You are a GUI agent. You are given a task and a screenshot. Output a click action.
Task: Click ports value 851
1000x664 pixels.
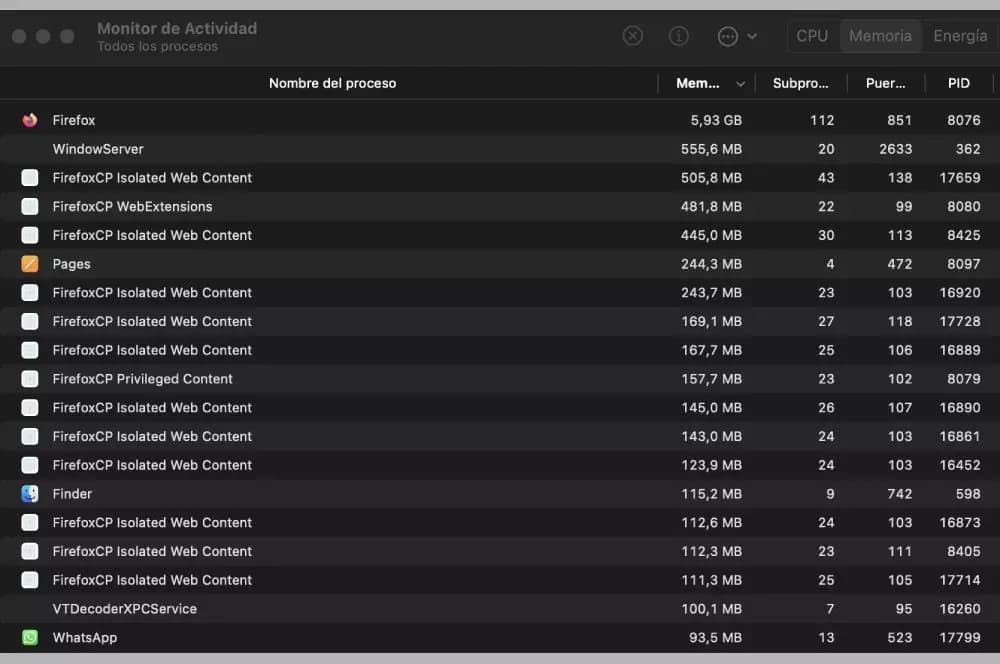tap(899, 120)
